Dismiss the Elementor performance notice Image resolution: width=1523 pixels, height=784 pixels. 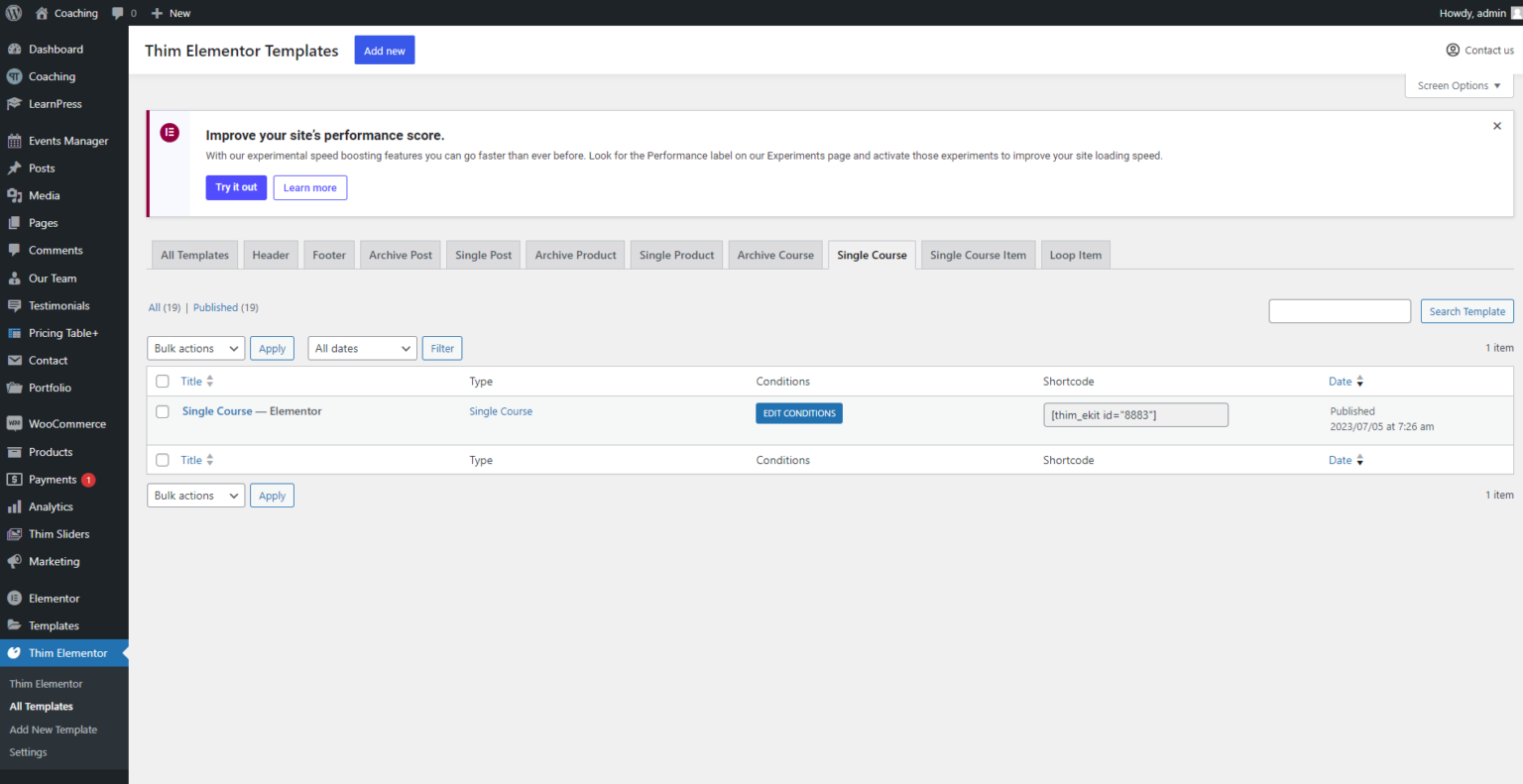[1497, 126]
